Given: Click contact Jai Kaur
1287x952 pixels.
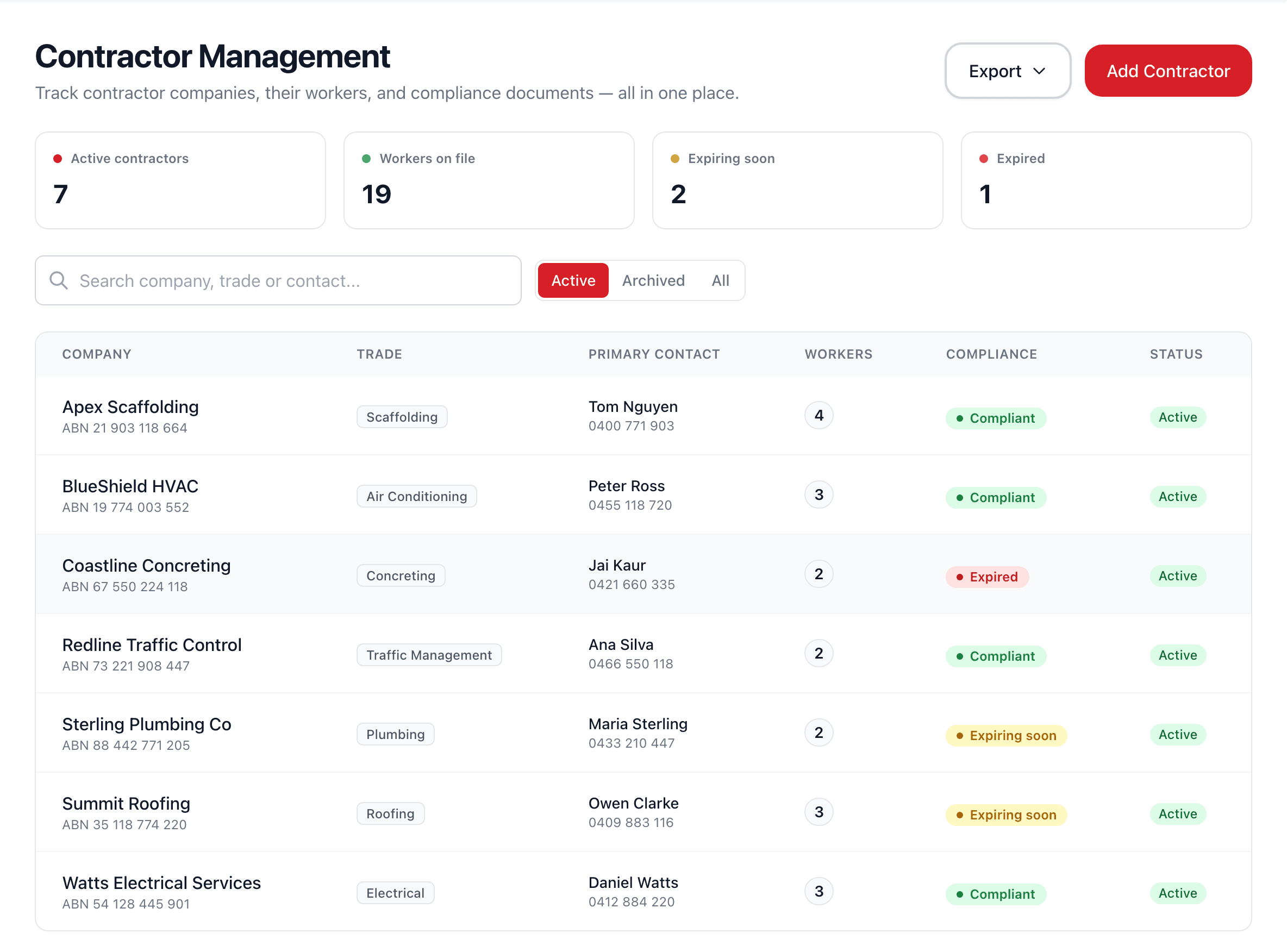Looking at the screenshot, I should coord(617,565).
